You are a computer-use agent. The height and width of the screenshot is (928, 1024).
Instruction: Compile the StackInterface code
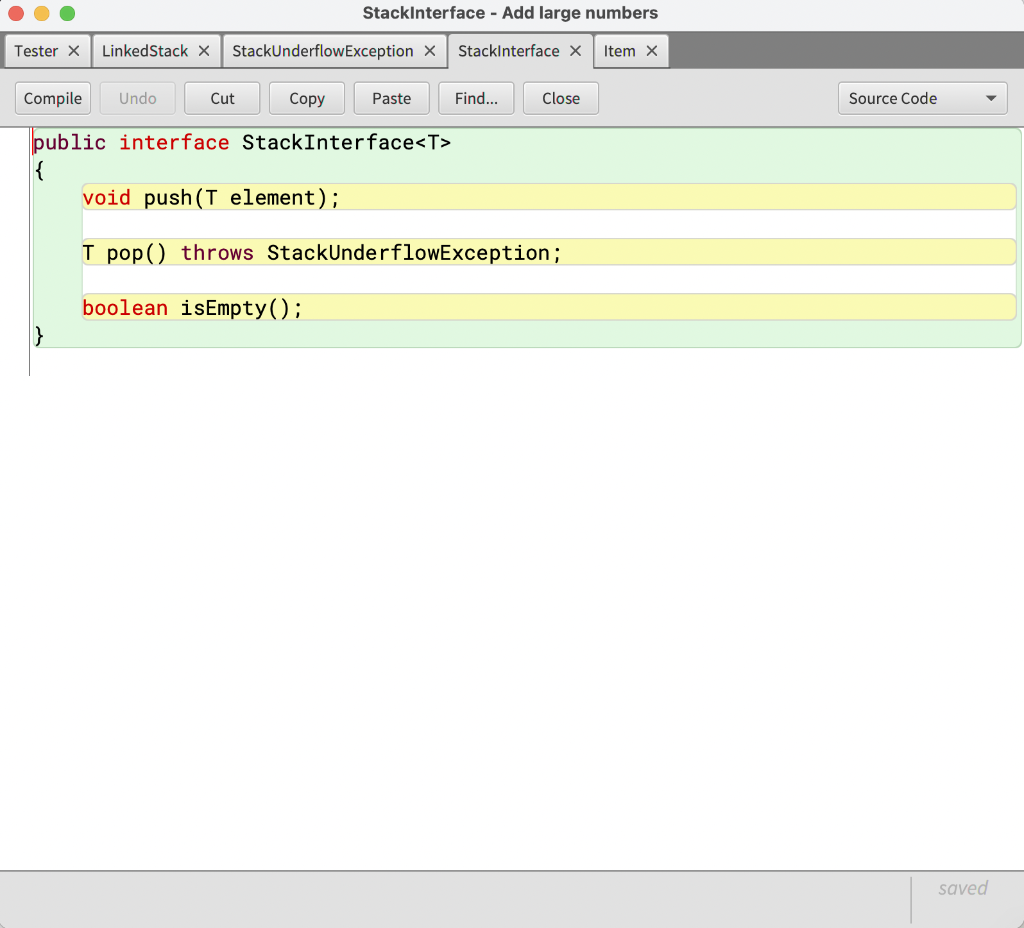52,98
